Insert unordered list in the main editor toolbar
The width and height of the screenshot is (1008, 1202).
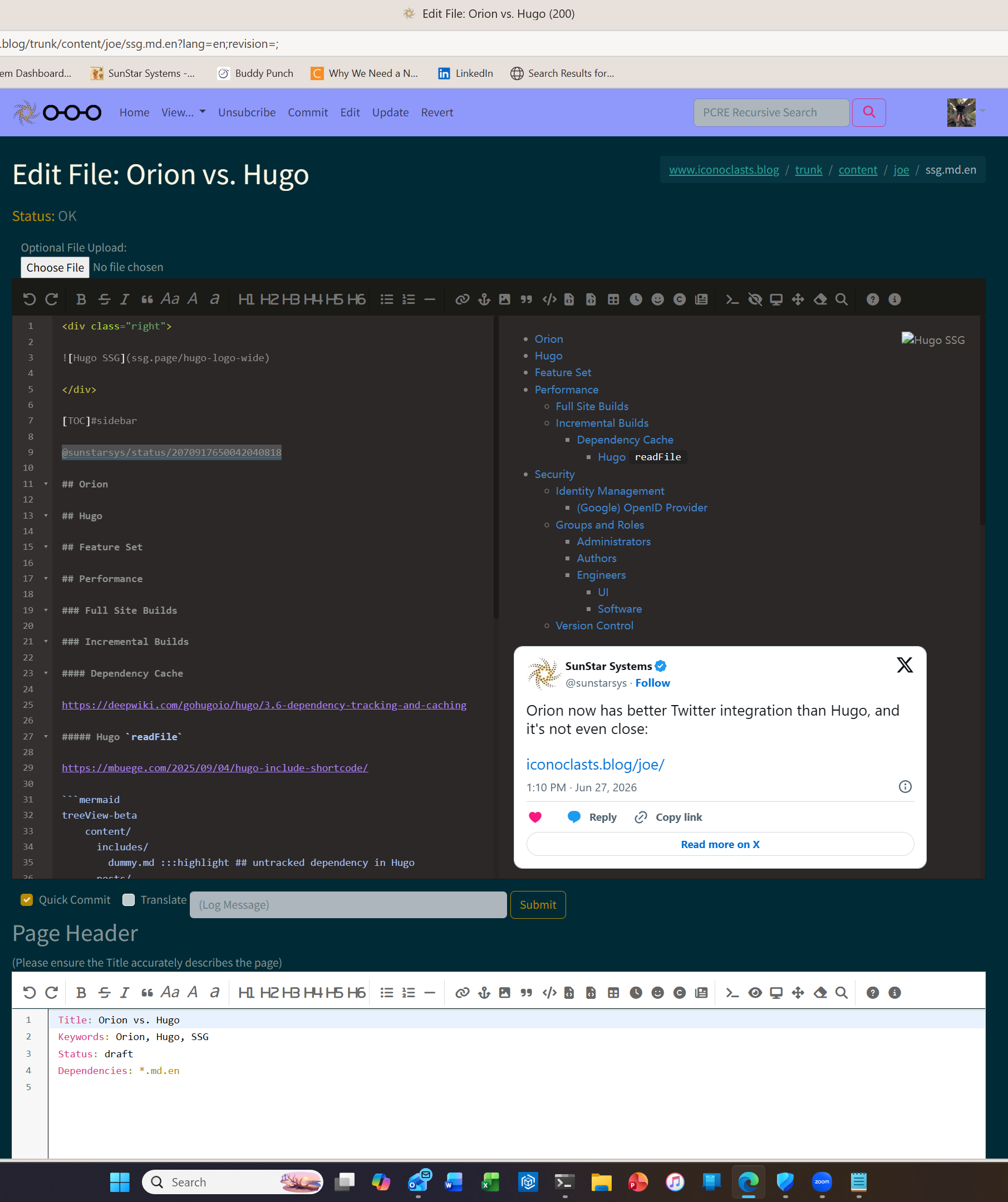click(387, 299)
